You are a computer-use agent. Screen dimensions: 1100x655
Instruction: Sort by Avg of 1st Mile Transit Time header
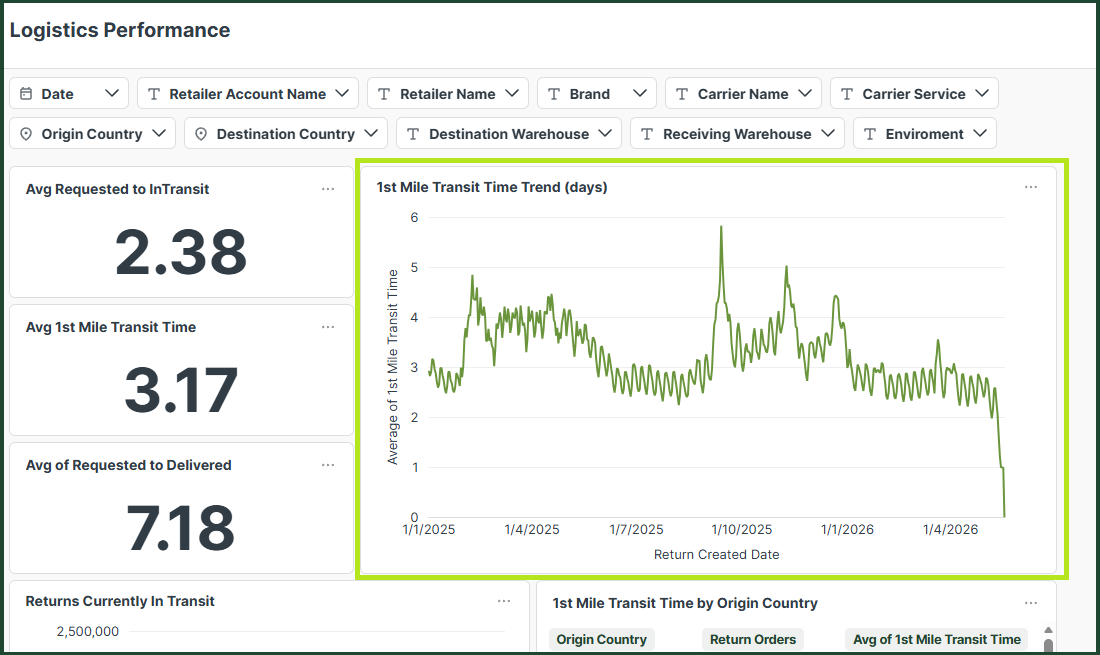(937, 640)
